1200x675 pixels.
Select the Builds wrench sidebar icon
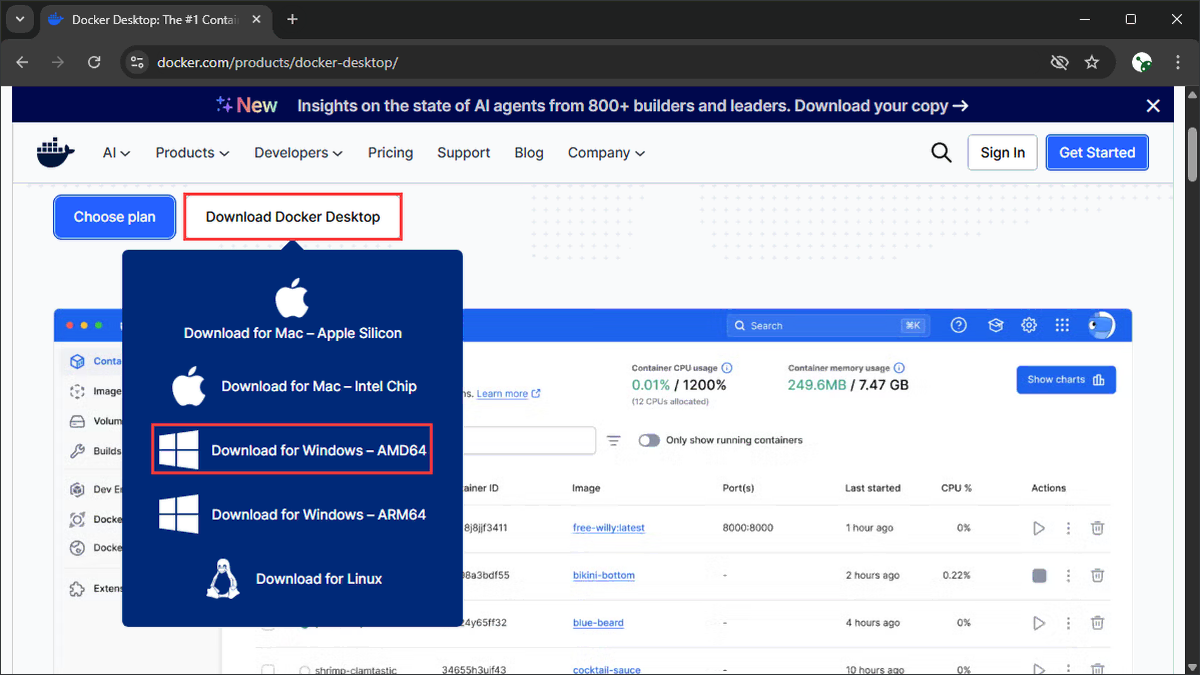coord(77,451)
